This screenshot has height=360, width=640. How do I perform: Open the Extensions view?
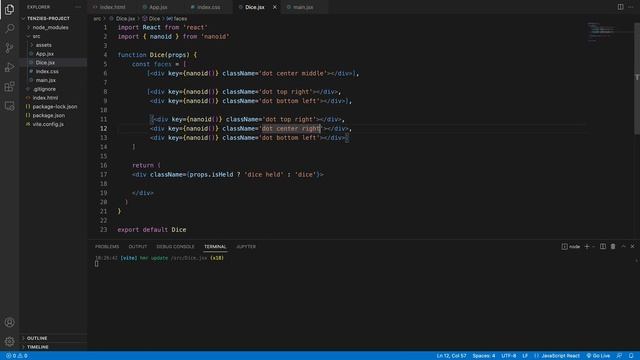click(9, 87)
